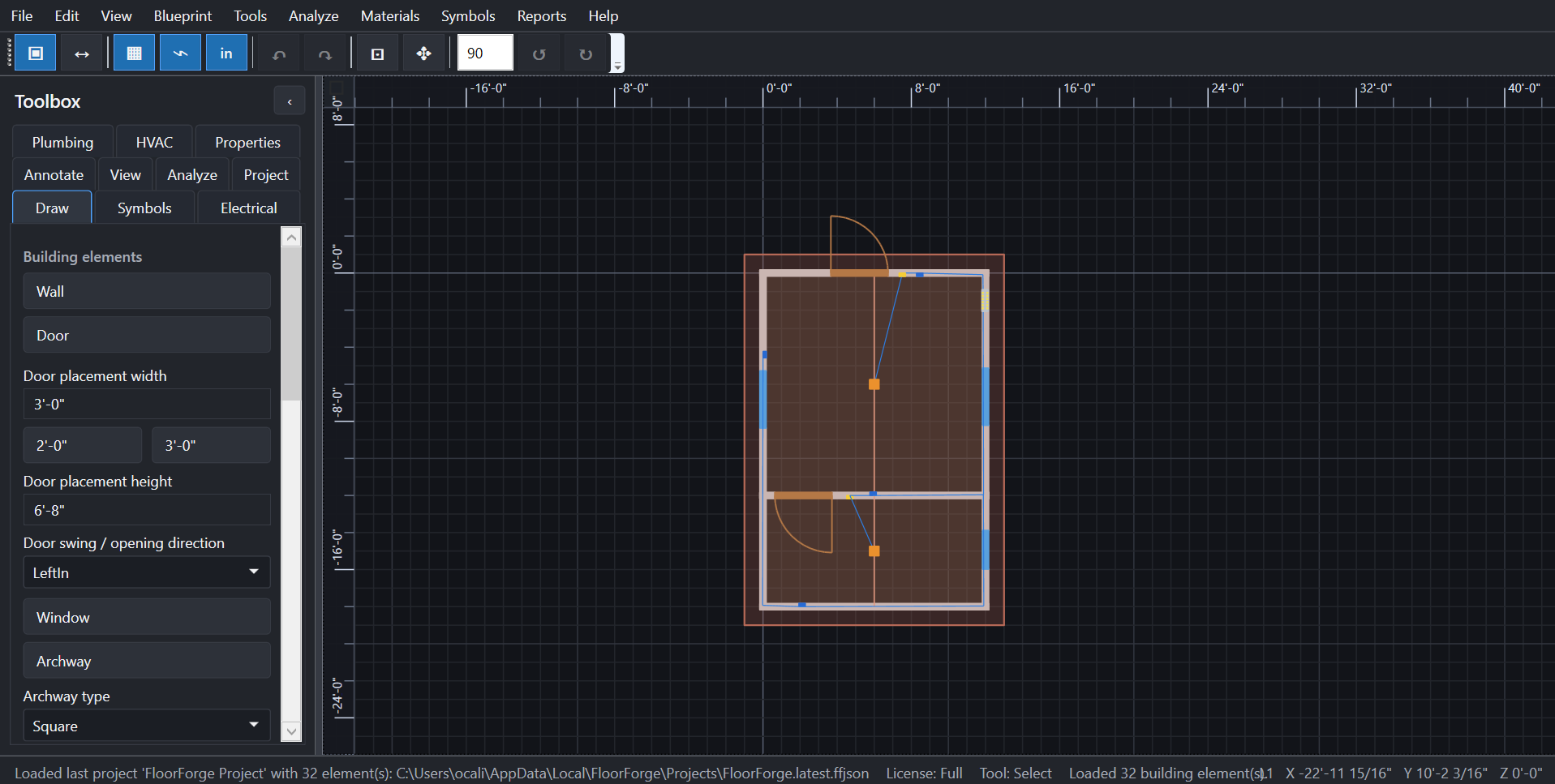1555x784 pixels.
Task: Choose the 3'-0" door width preset button
Action: pyautogui.click(x=211, y=445)
